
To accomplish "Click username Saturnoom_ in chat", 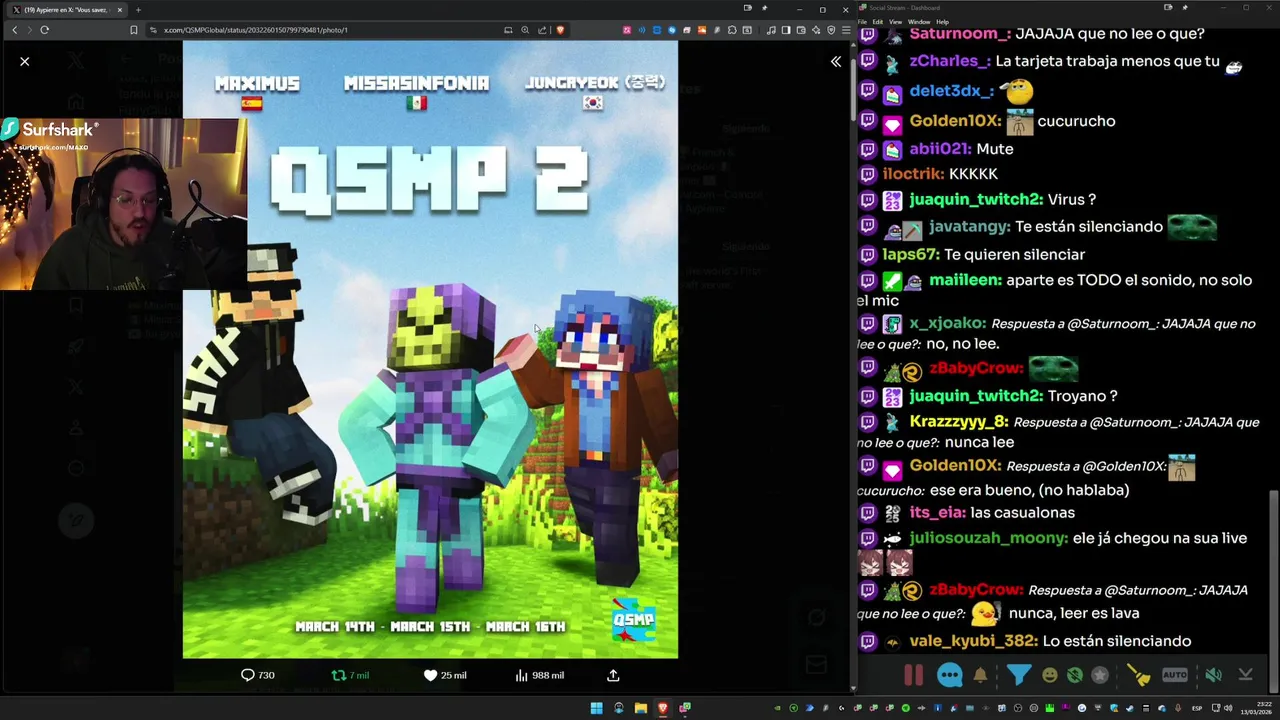I will [x=960, y=34].
